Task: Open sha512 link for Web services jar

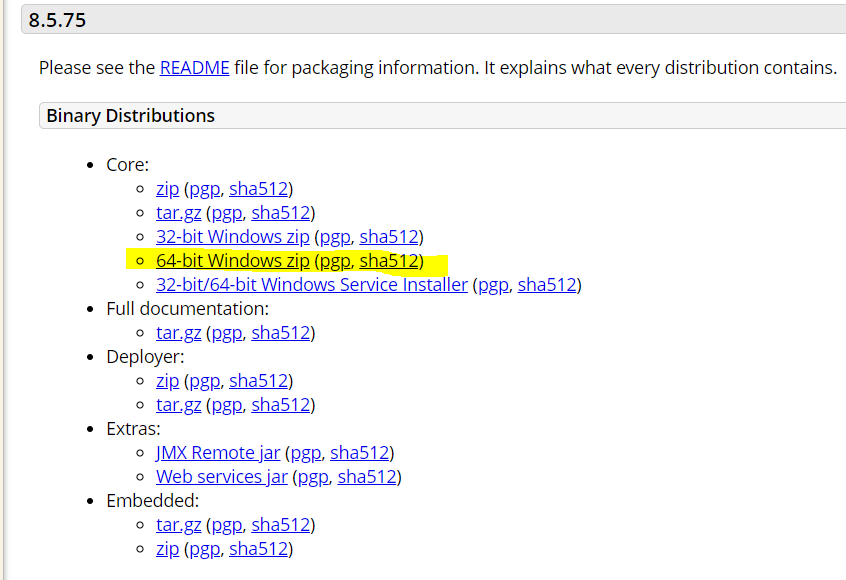Action: tap(367, 477)
